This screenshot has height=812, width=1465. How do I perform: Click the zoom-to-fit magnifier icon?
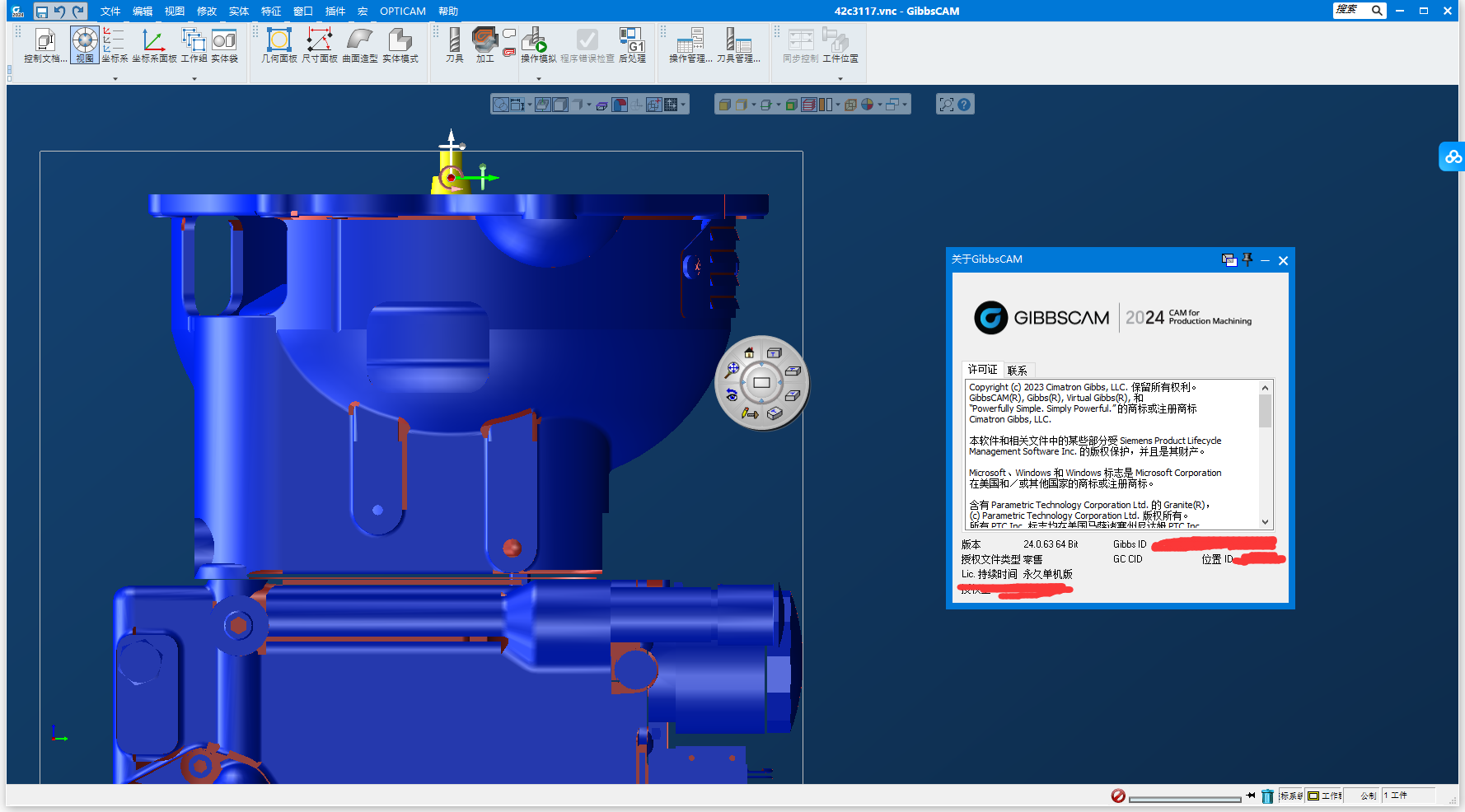(x=946, y=105)
